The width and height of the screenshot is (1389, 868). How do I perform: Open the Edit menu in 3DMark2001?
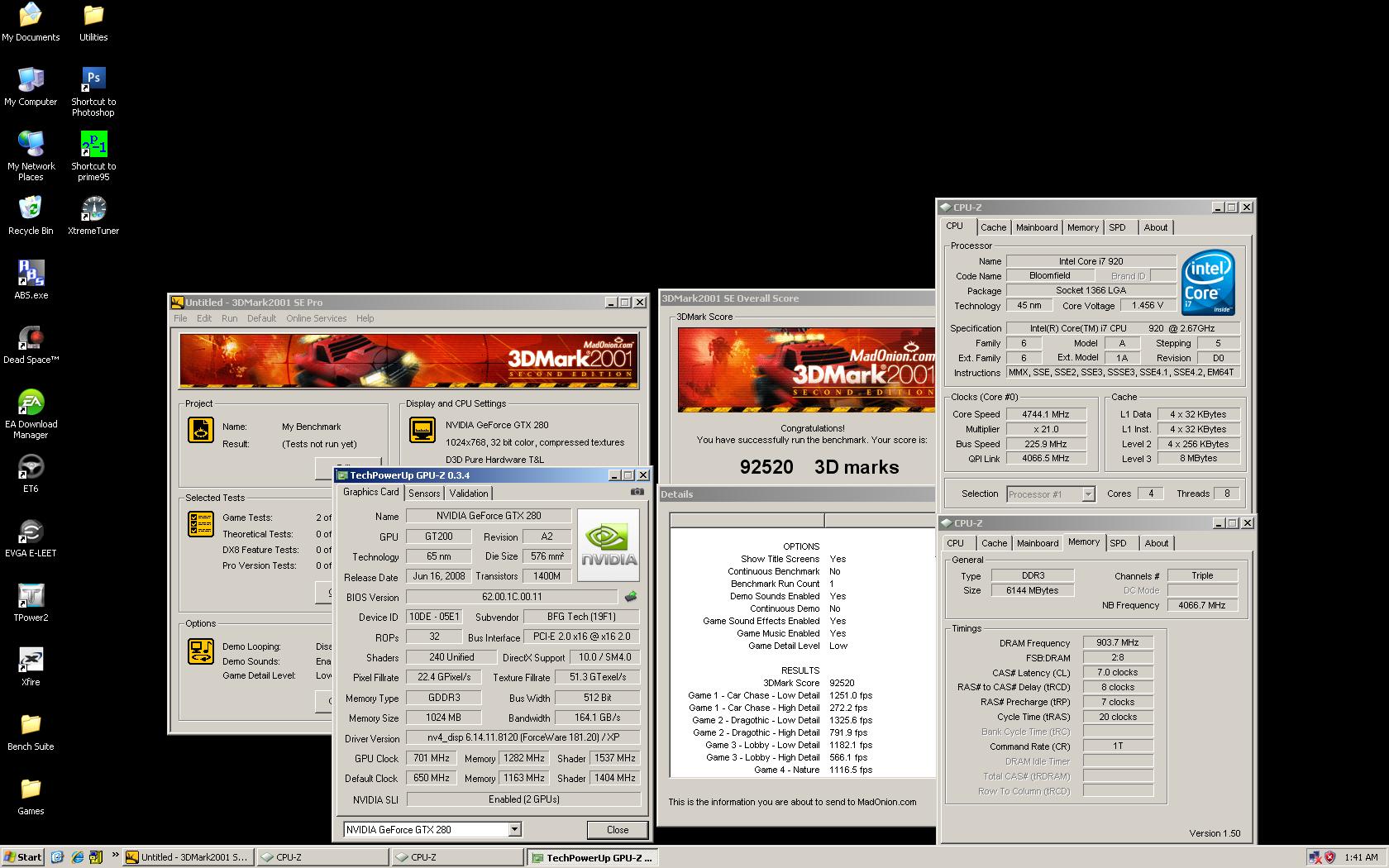tap(204, 318)
